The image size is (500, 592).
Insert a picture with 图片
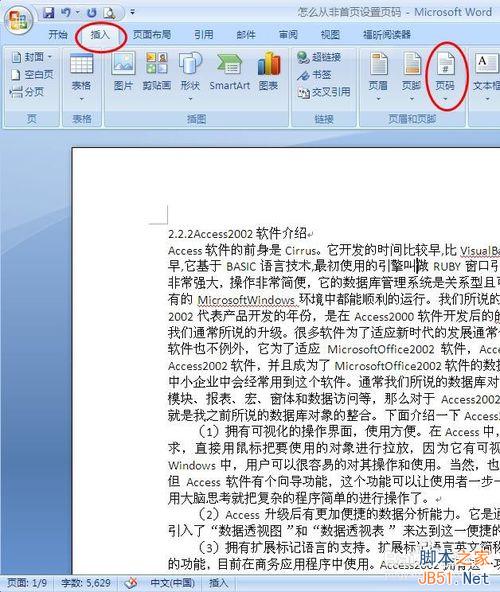[x=123, y=72]
